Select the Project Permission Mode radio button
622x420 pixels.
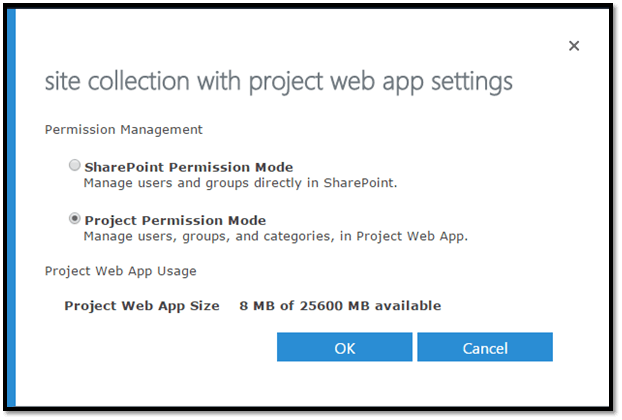pyautogui.click(x=74, y=219)
